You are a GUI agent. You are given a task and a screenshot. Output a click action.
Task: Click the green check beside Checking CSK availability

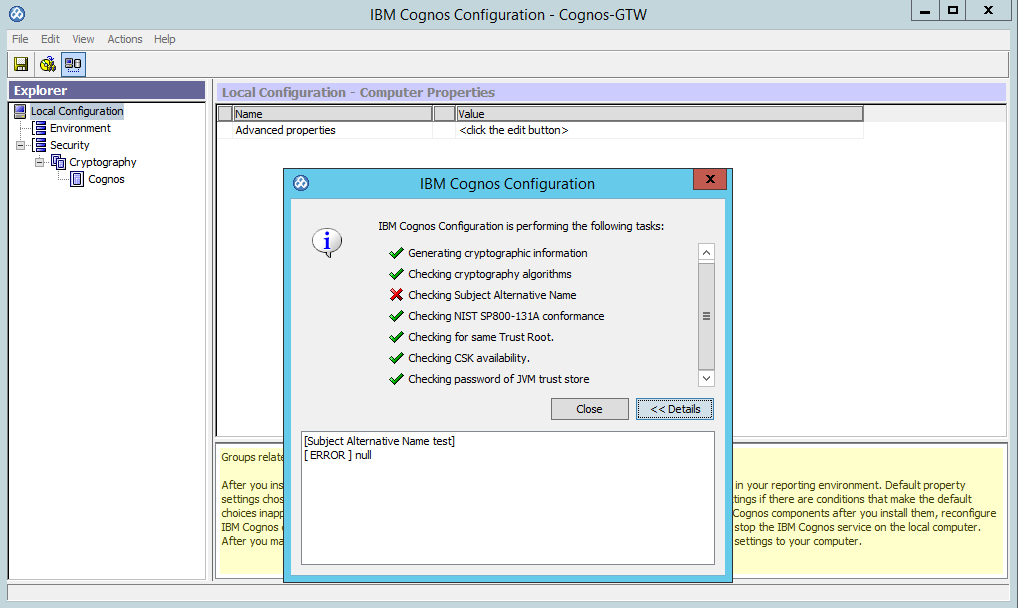click(396, 358)
